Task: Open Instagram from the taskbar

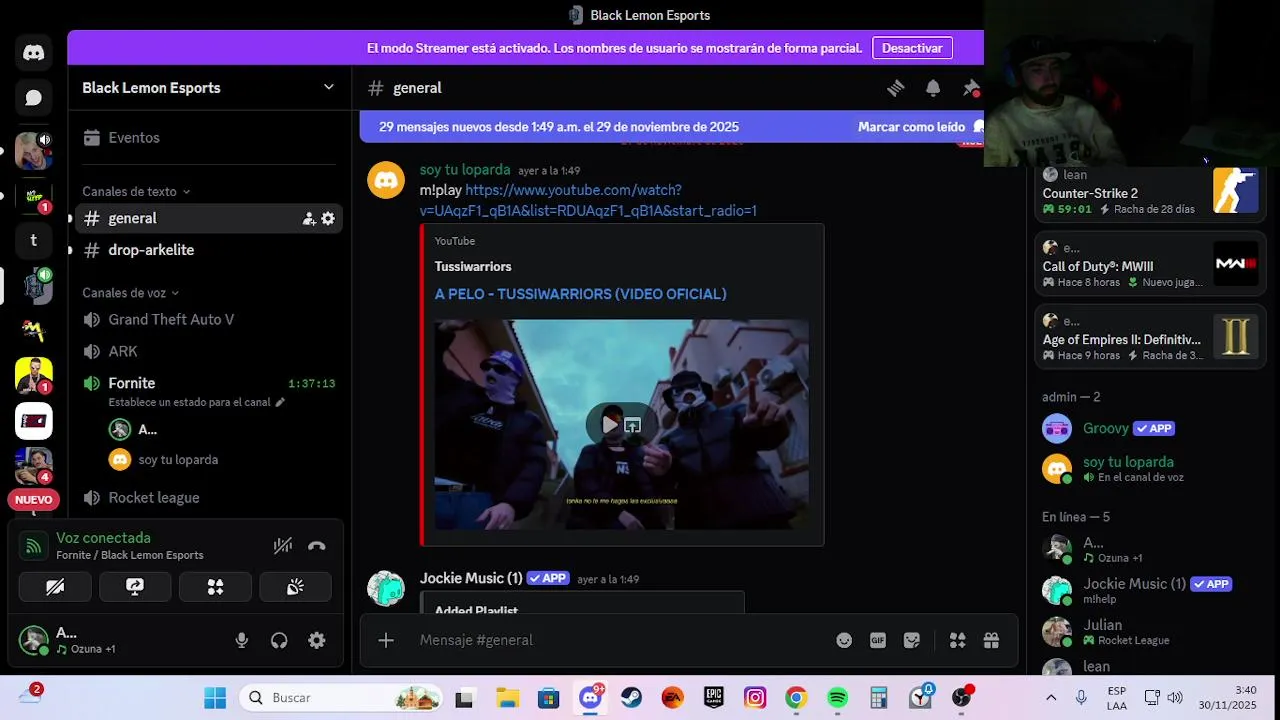Action: (755, 698)
